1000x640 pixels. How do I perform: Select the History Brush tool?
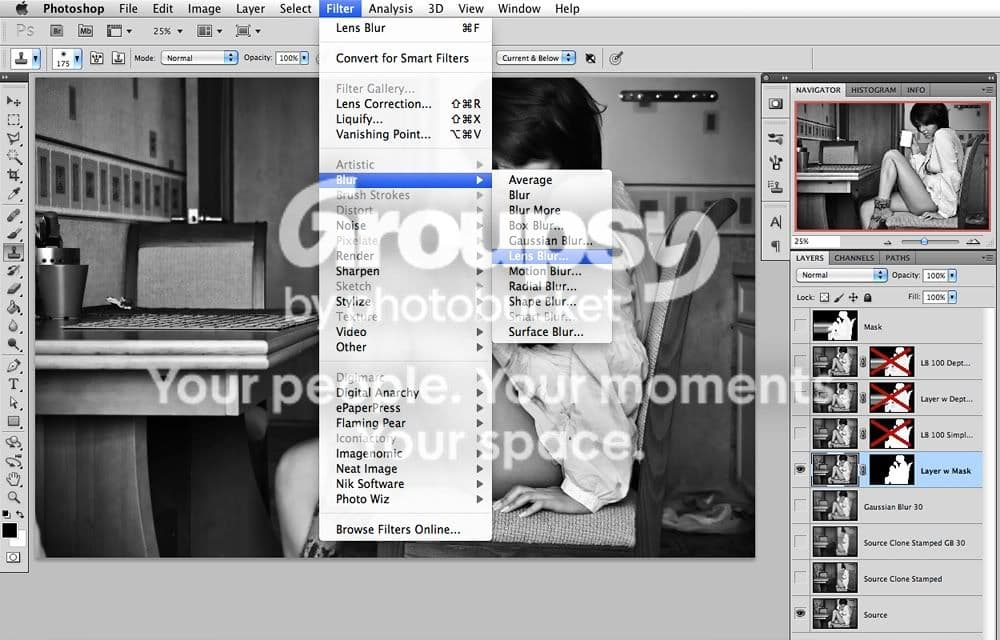pos(13,271)
